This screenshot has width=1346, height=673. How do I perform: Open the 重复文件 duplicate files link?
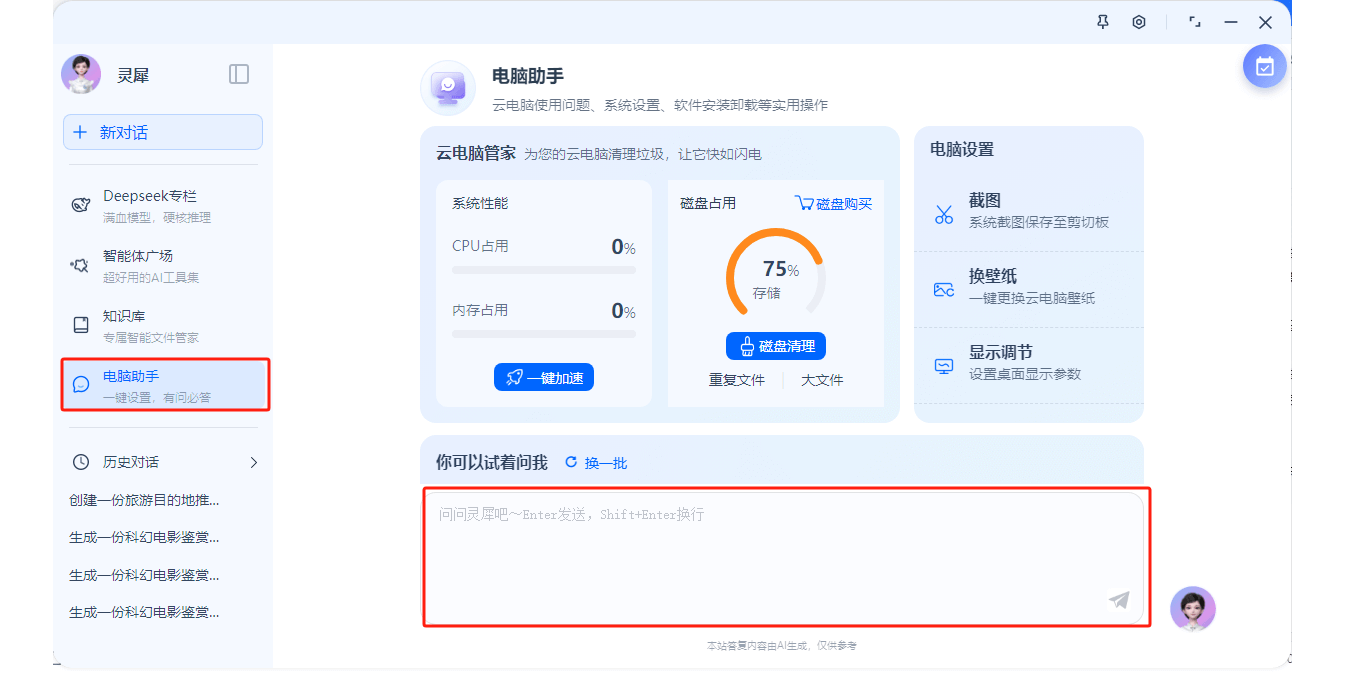click(736, 380)
